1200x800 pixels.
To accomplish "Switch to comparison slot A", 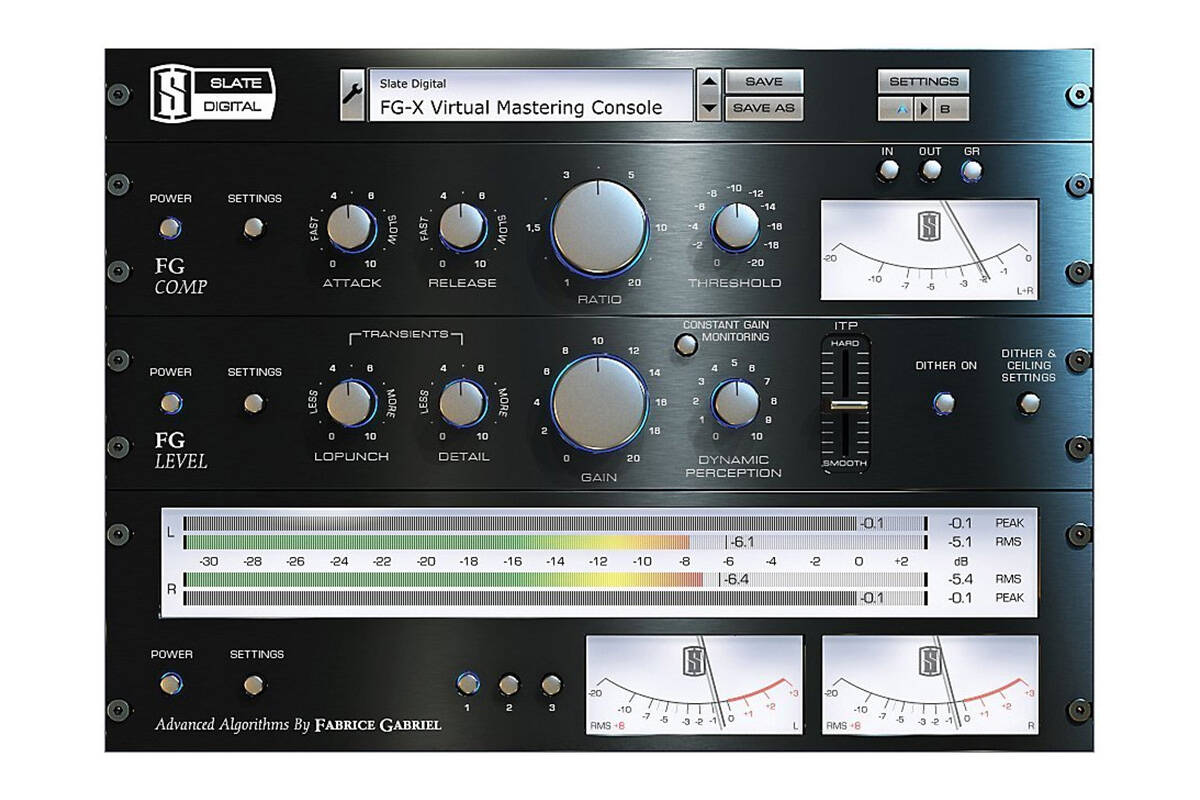I will (x=897, y=108).
